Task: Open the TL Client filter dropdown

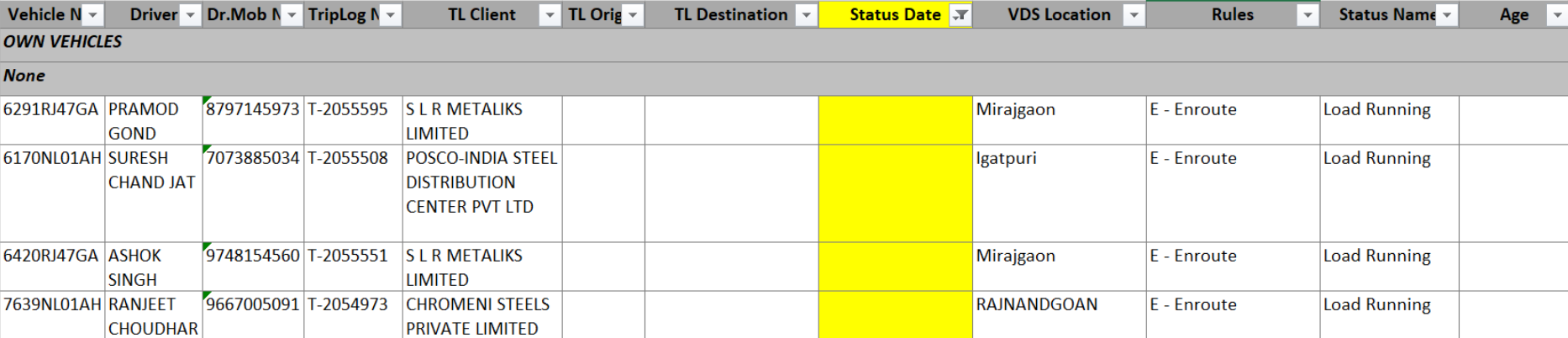Action: 550,15
